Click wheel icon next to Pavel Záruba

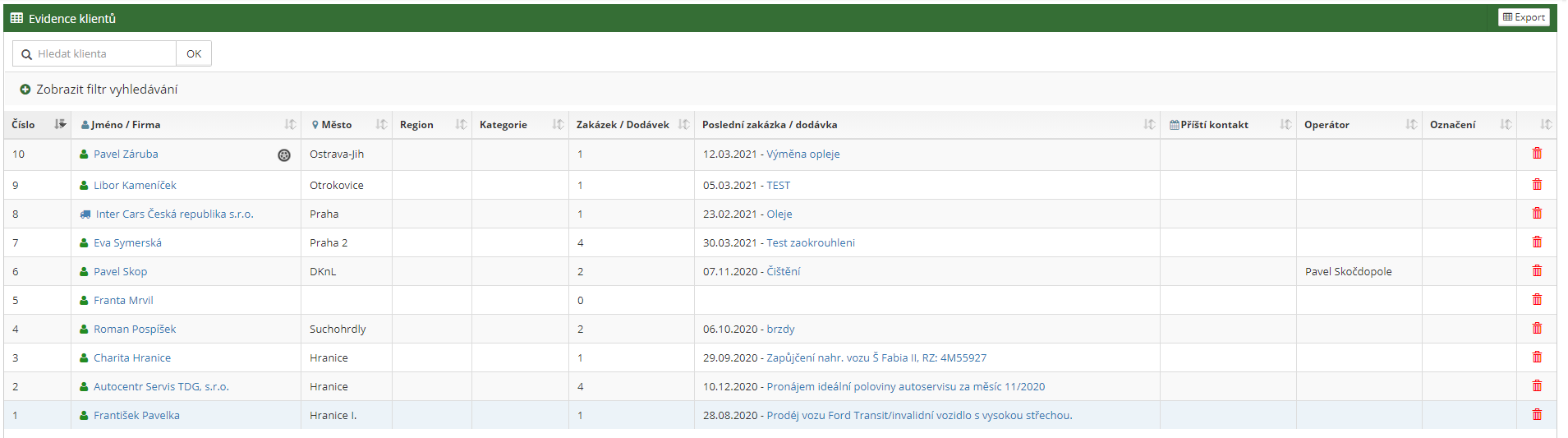tap(284, 155)
